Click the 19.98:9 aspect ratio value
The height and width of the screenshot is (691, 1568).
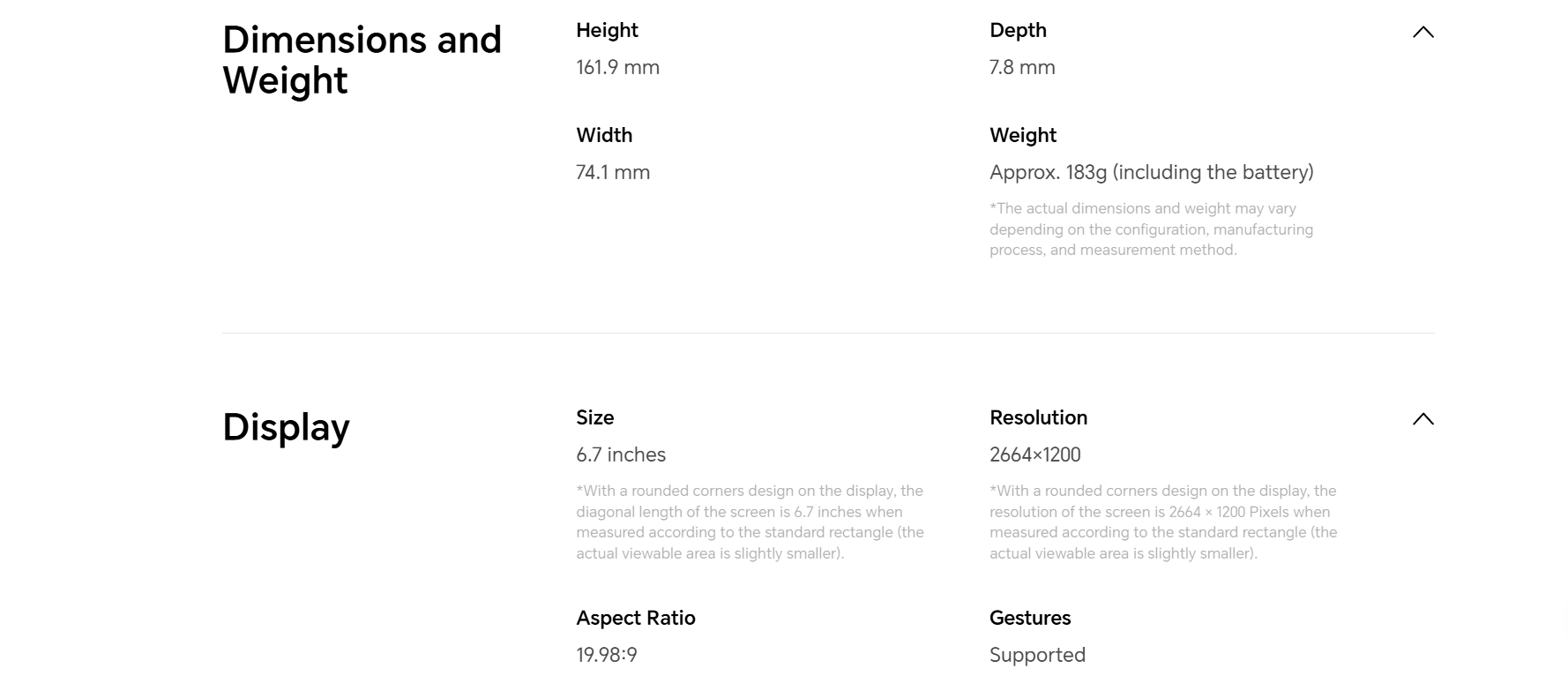click(607, 655)
